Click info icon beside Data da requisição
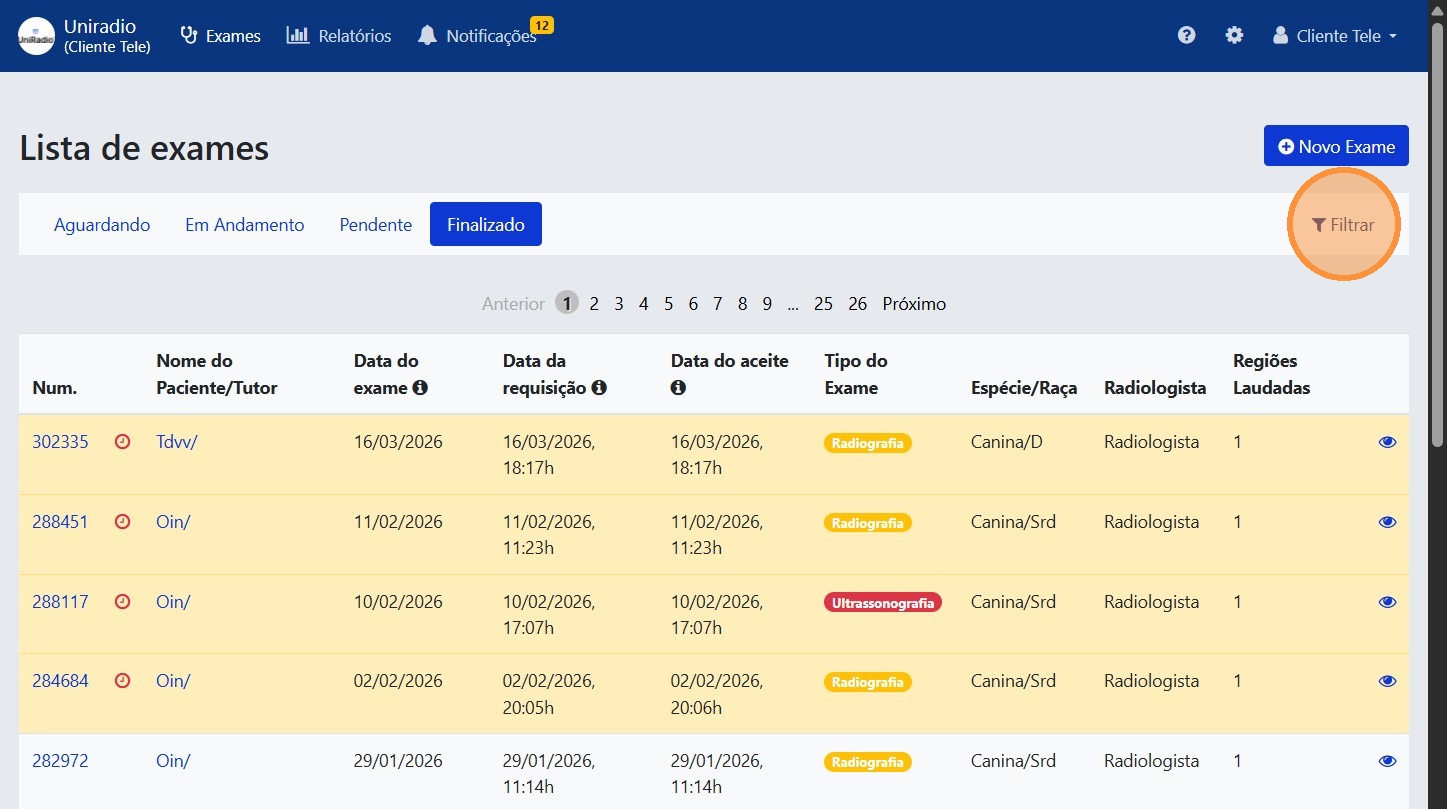Viewport: 1447px width, 809px height. [599, 388]
